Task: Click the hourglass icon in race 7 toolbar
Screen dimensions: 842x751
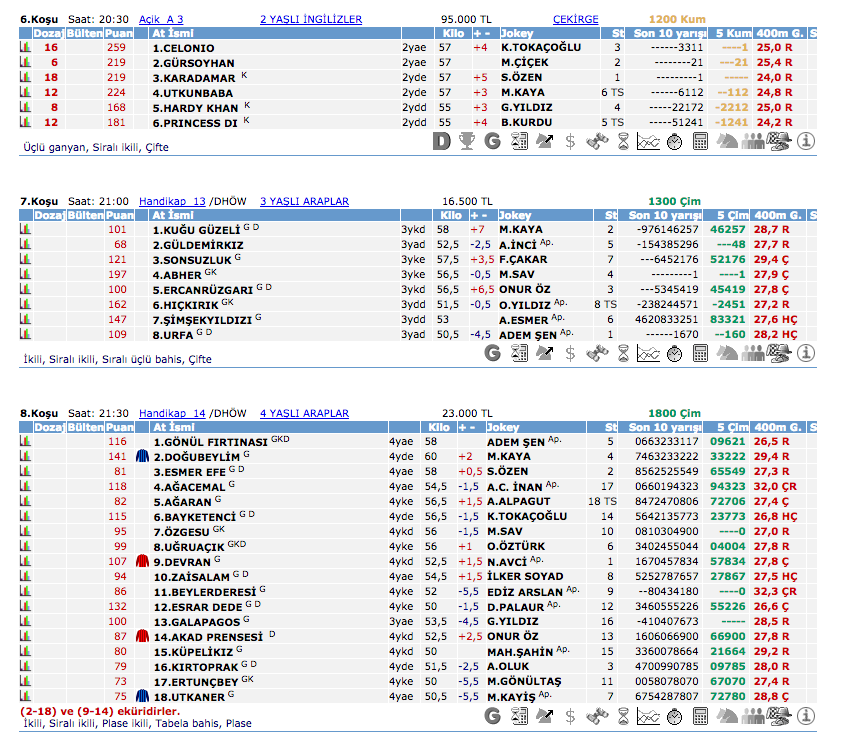Action: [622, 353]
